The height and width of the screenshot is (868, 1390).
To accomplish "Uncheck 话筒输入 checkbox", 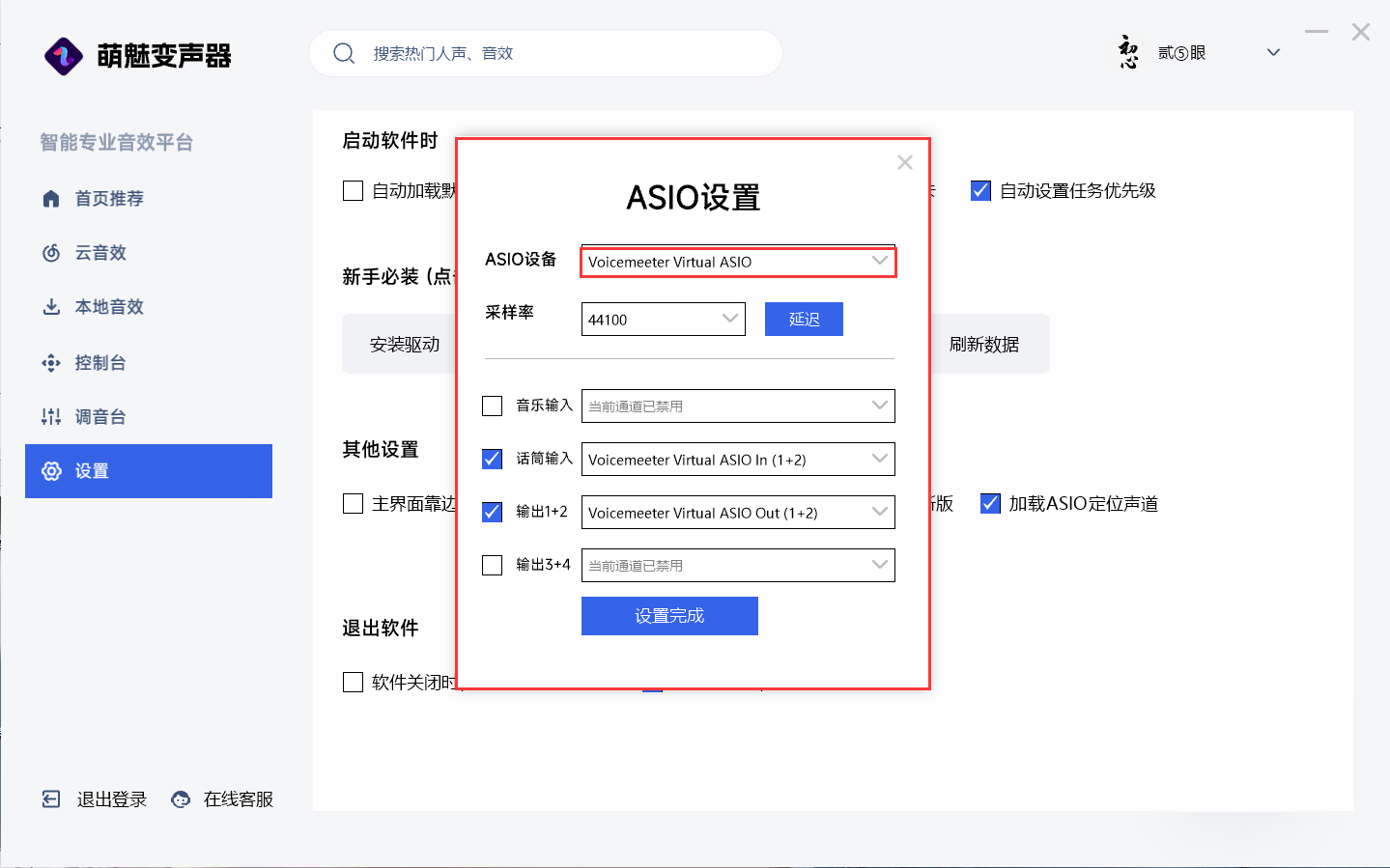I will (x=493, y=459).
